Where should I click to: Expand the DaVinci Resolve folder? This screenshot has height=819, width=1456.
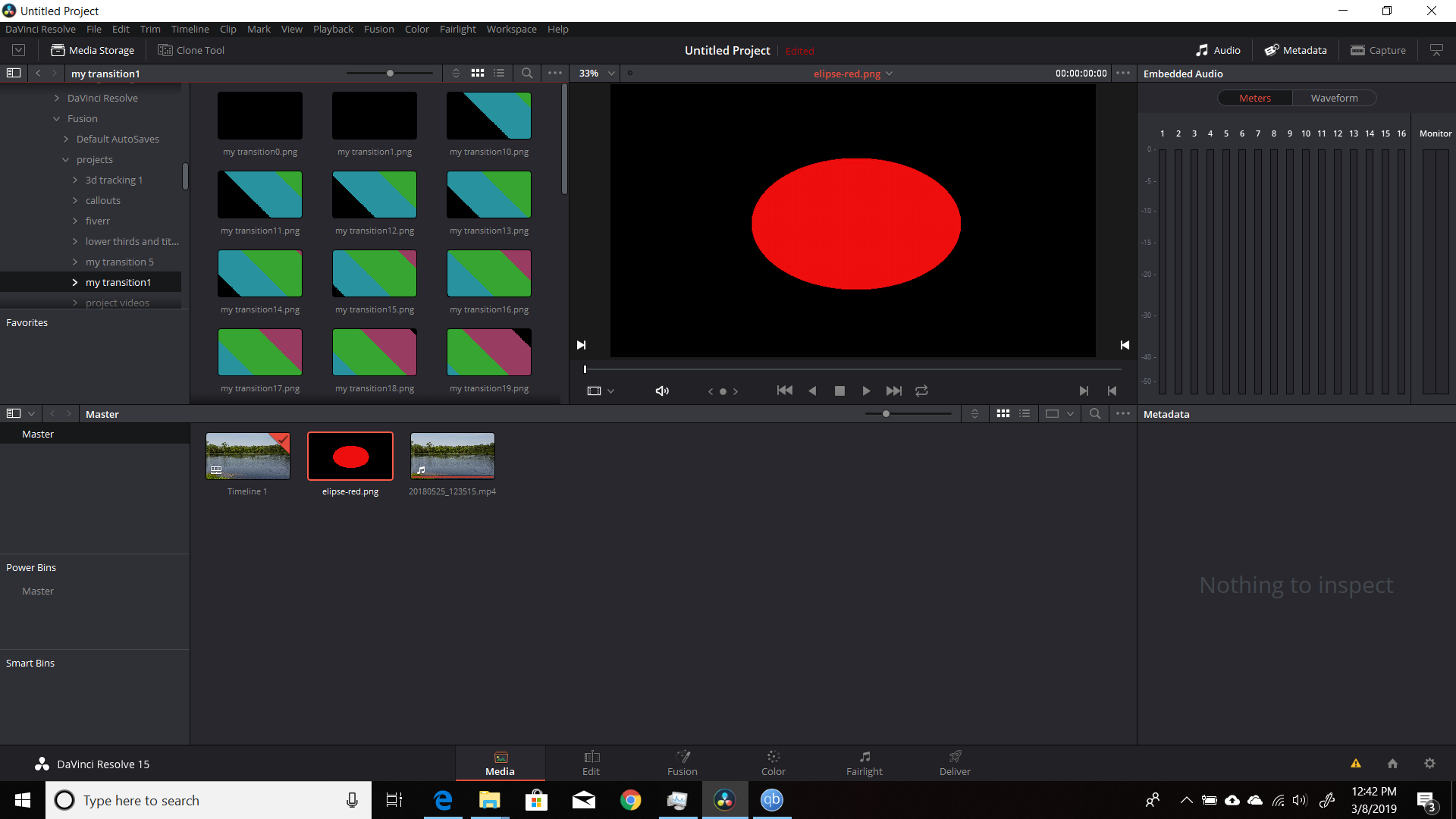click(x=57, y=99)
